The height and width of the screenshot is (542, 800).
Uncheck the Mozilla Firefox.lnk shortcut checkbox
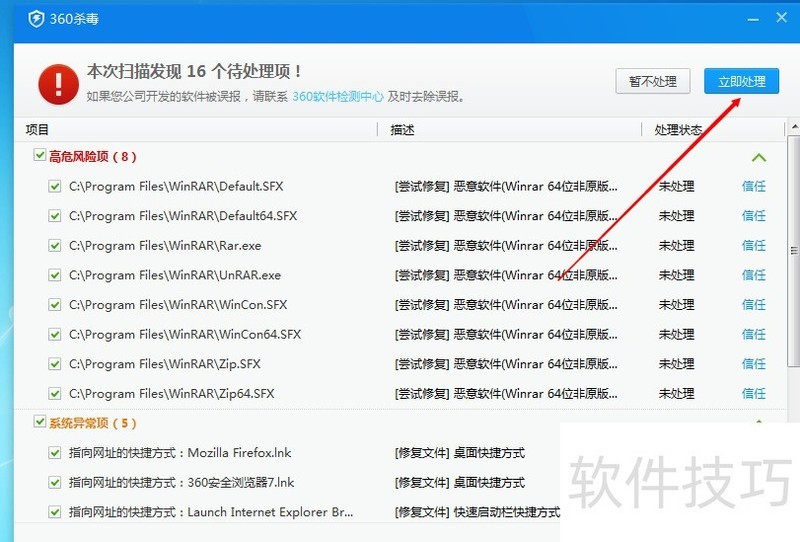click(x=55, y=453)
